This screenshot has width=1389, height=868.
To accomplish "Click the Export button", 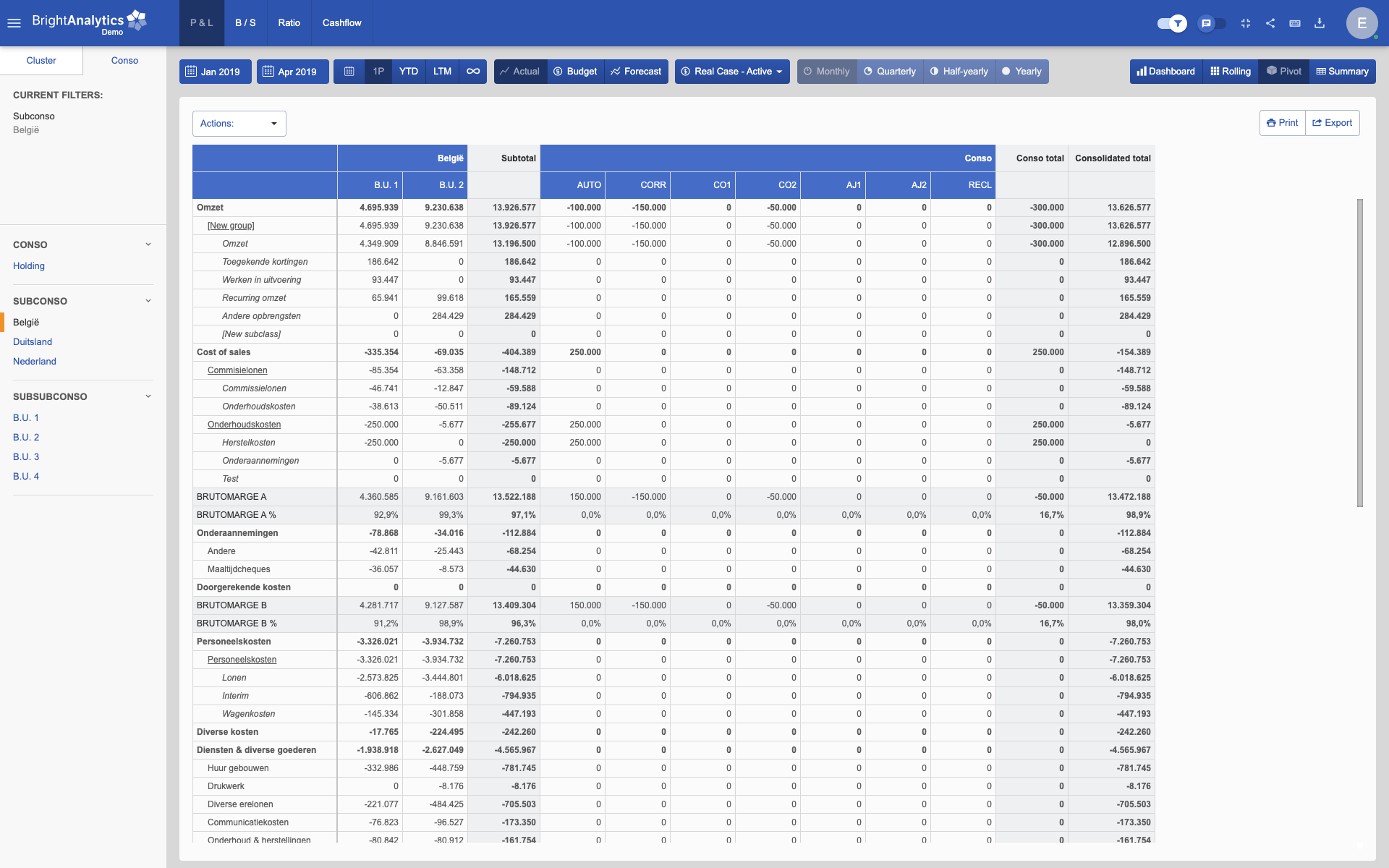I will click(1332, 123).
